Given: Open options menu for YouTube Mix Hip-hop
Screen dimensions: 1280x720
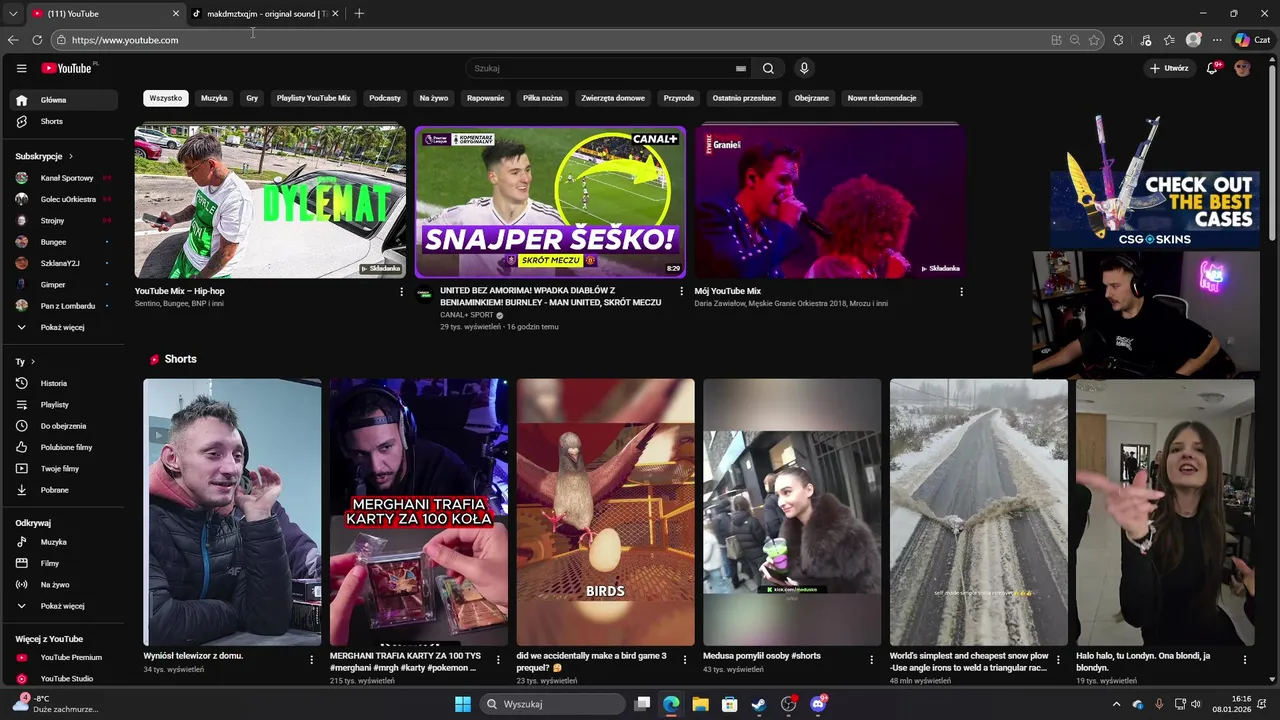Looking at the screenshot, I should (x=402, y=292).
